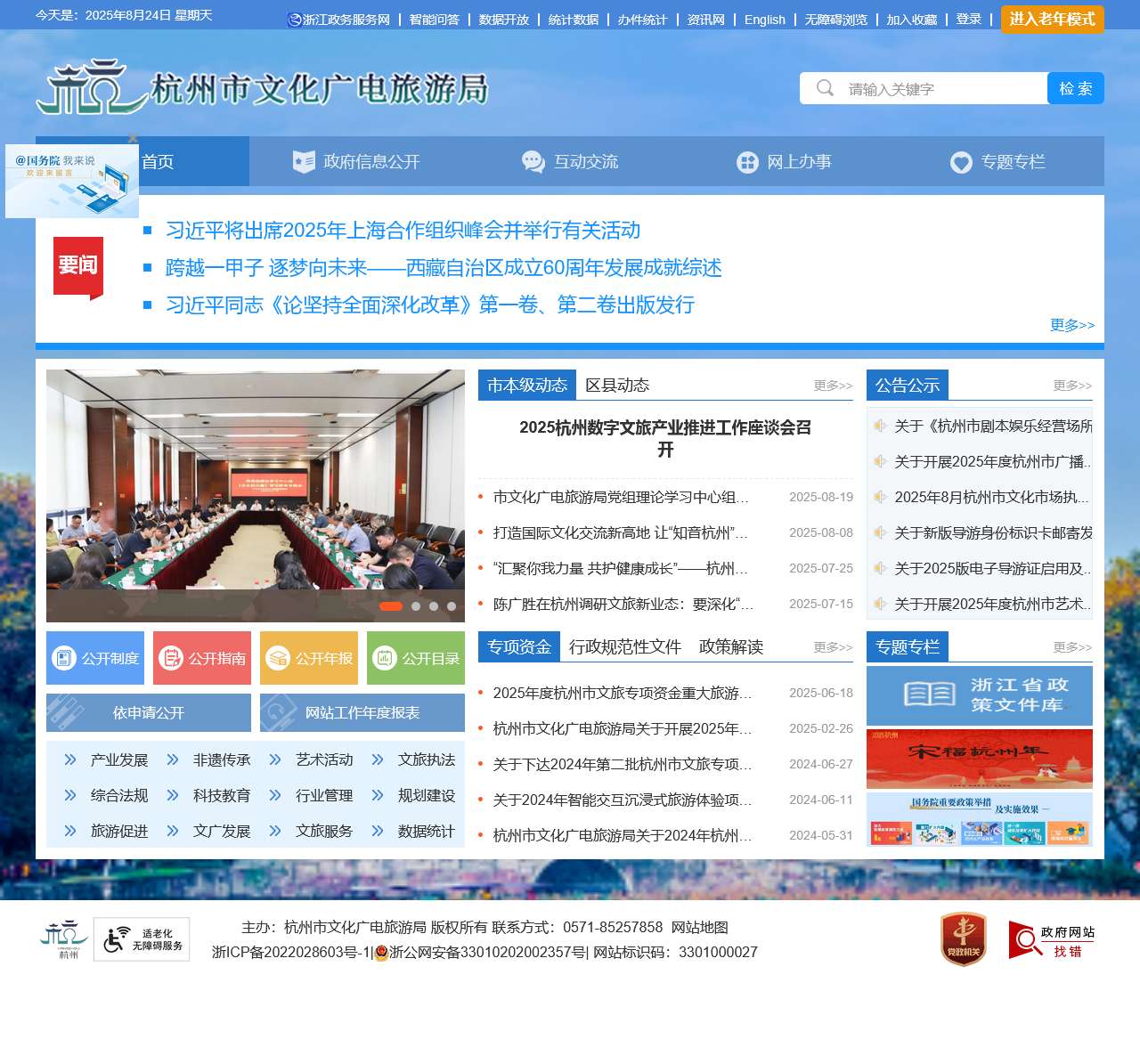Viewport: 1140px width, 1064px height.
Task: Jump to the last carousel slide dot
Action: click(x=452, y=606)
